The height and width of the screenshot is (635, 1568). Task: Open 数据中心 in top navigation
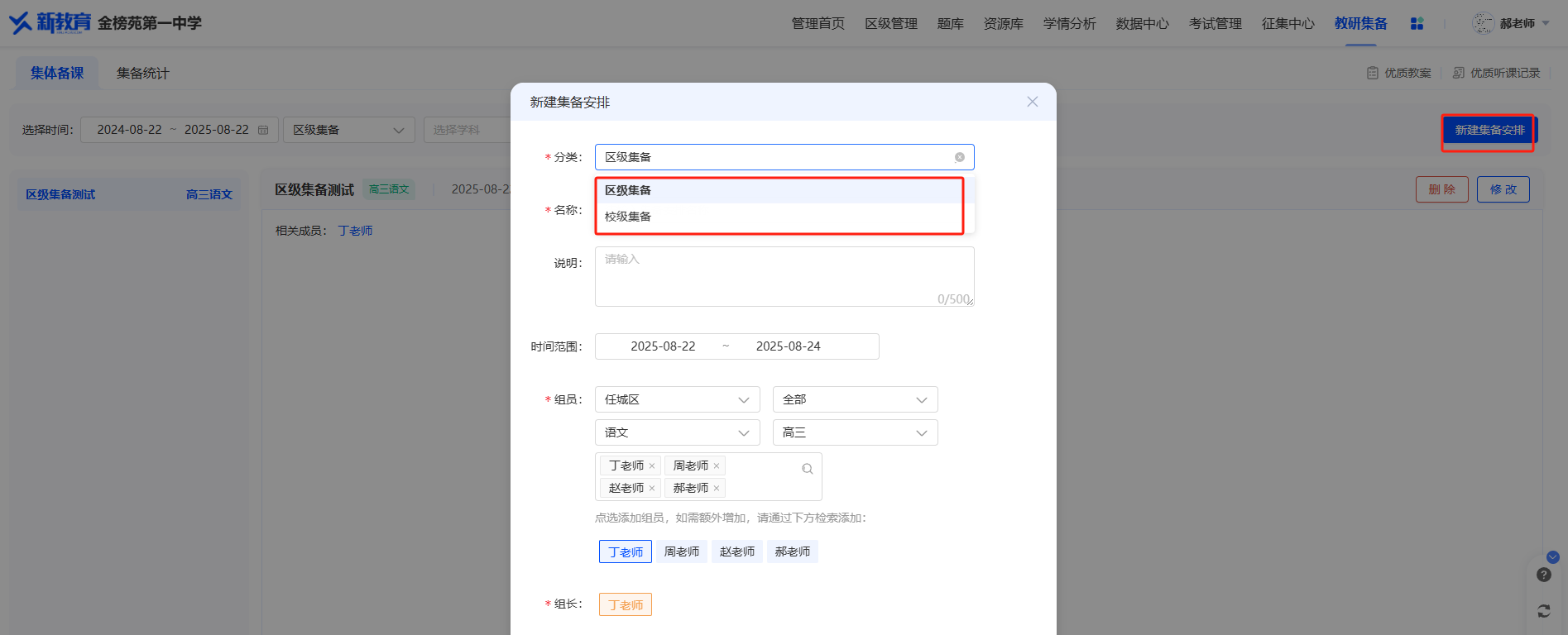[x=1142, y=24]
